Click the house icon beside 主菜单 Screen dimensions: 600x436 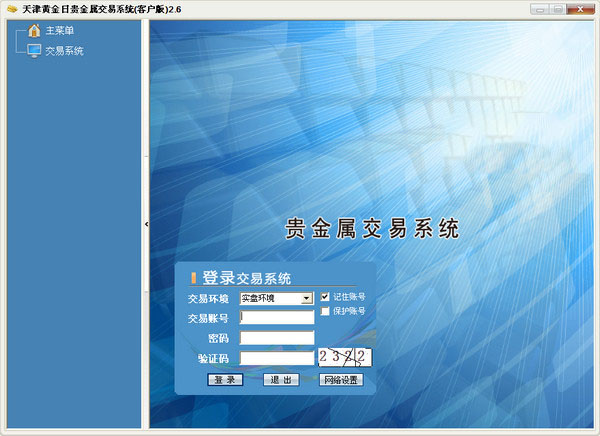tap(33, 31)
